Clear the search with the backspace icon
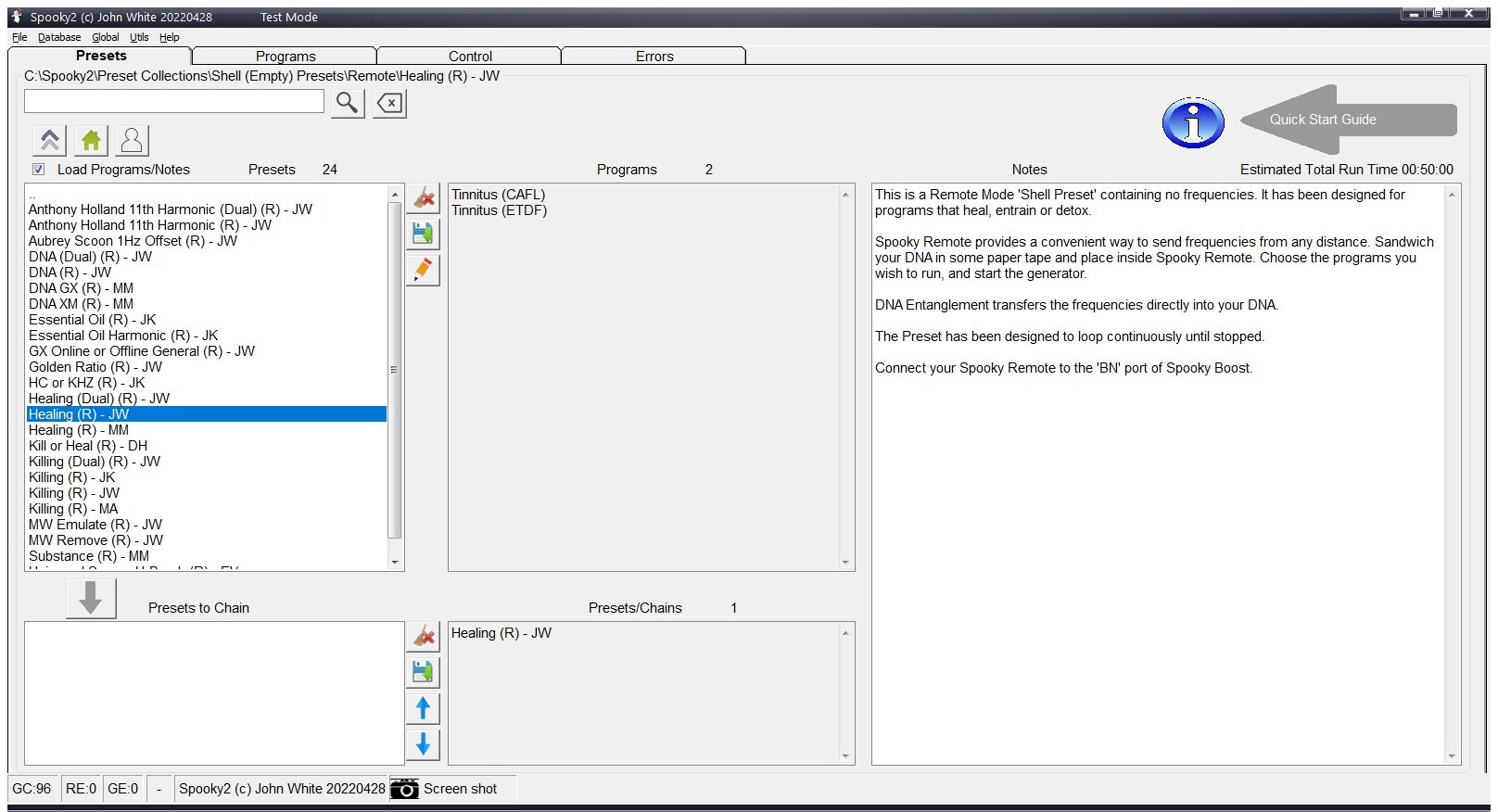1498x812 pixels. tap(390, 103)
